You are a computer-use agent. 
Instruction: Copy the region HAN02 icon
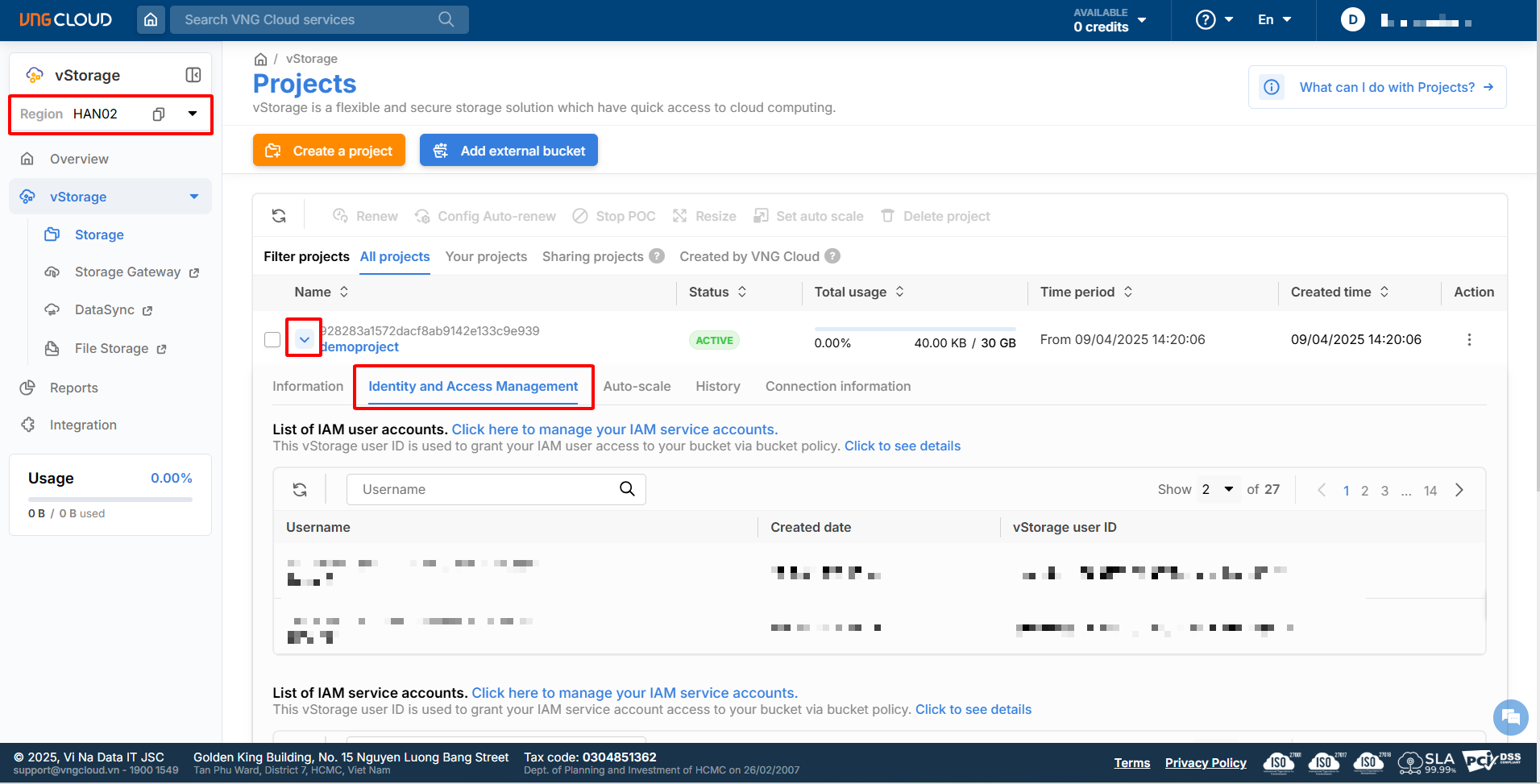point(159,114)
